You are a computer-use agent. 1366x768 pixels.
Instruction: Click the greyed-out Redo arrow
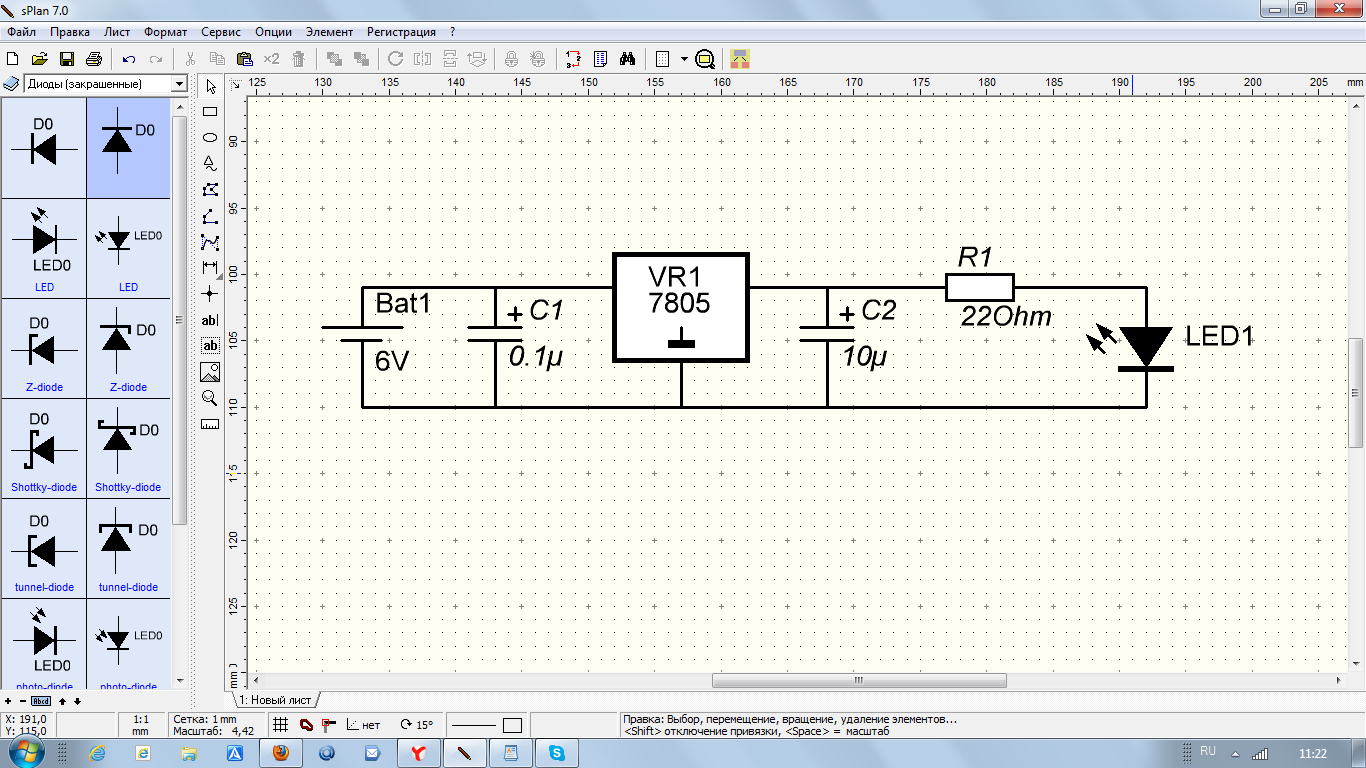tap(156, 59)
